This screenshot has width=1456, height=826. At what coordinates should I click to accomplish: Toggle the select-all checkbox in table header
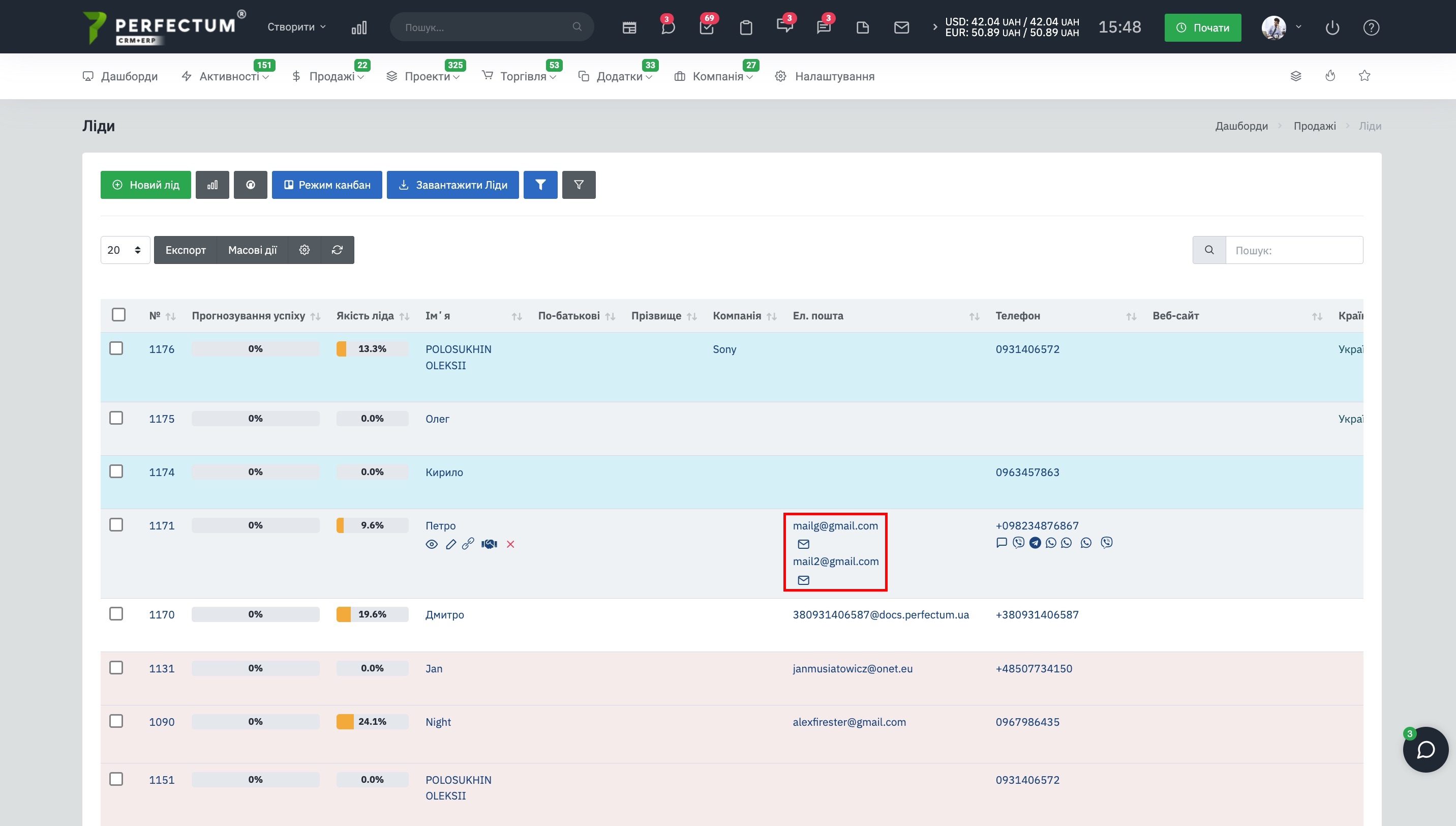118,315
